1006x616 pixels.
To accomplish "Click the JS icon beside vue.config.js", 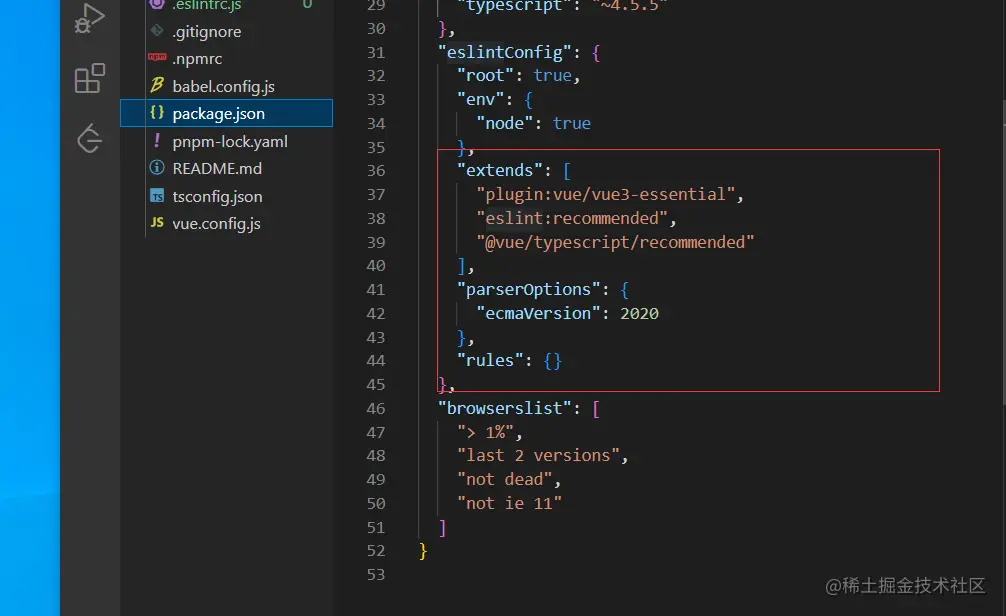I will pyautogui.click(x=157, y=222).
